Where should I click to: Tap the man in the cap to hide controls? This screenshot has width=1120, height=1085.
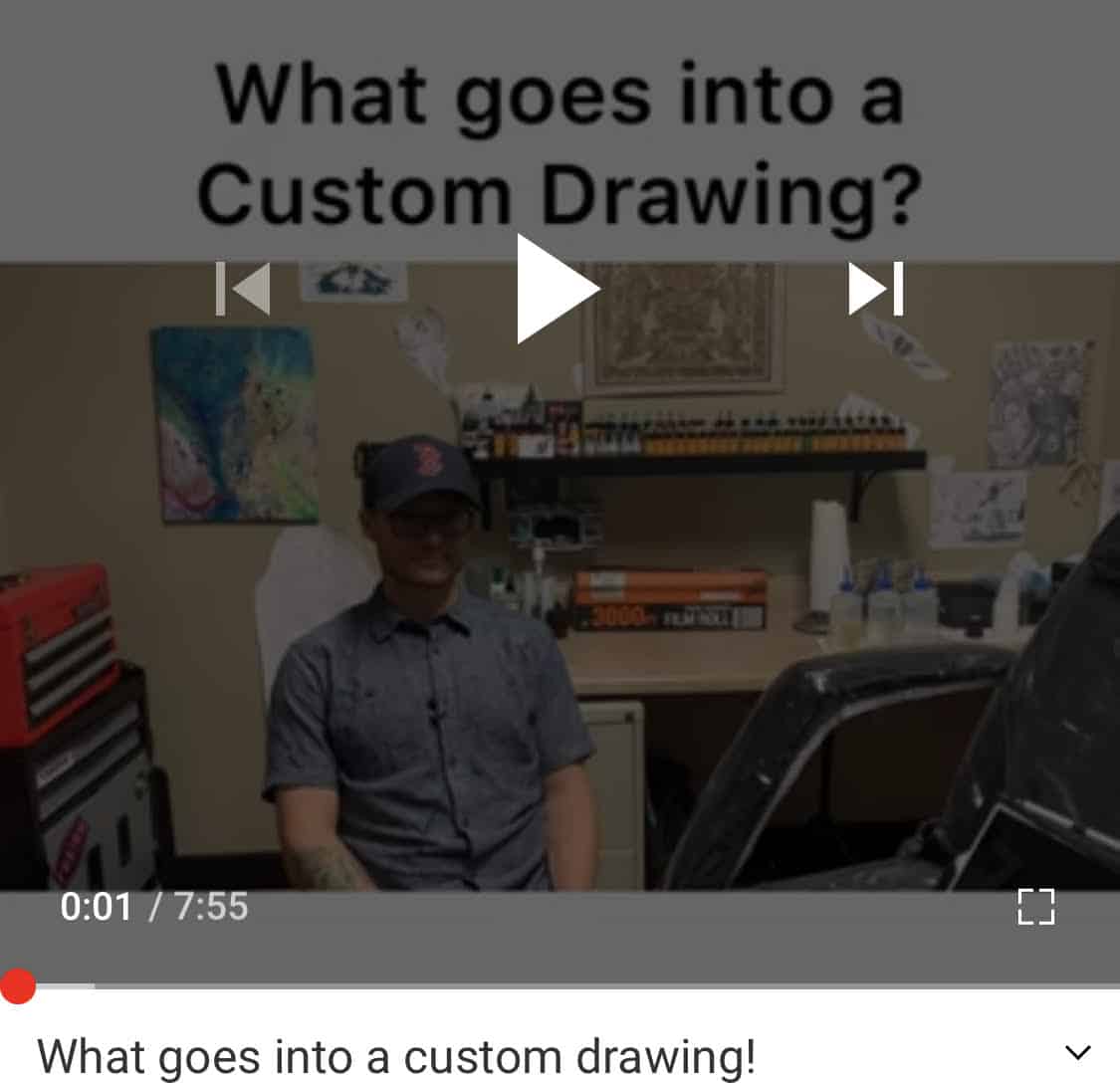point(428,664)
